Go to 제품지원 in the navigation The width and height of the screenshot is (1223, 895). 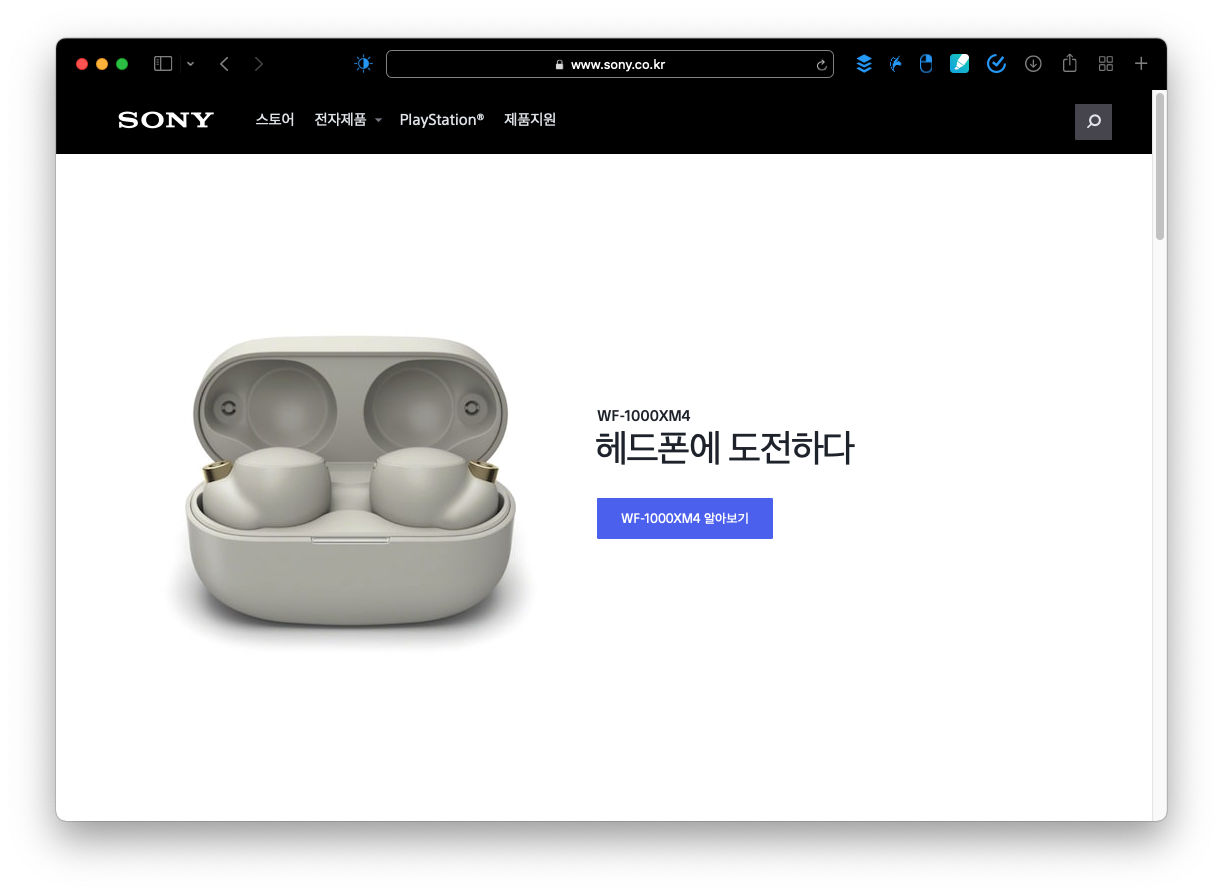[530, 120]
